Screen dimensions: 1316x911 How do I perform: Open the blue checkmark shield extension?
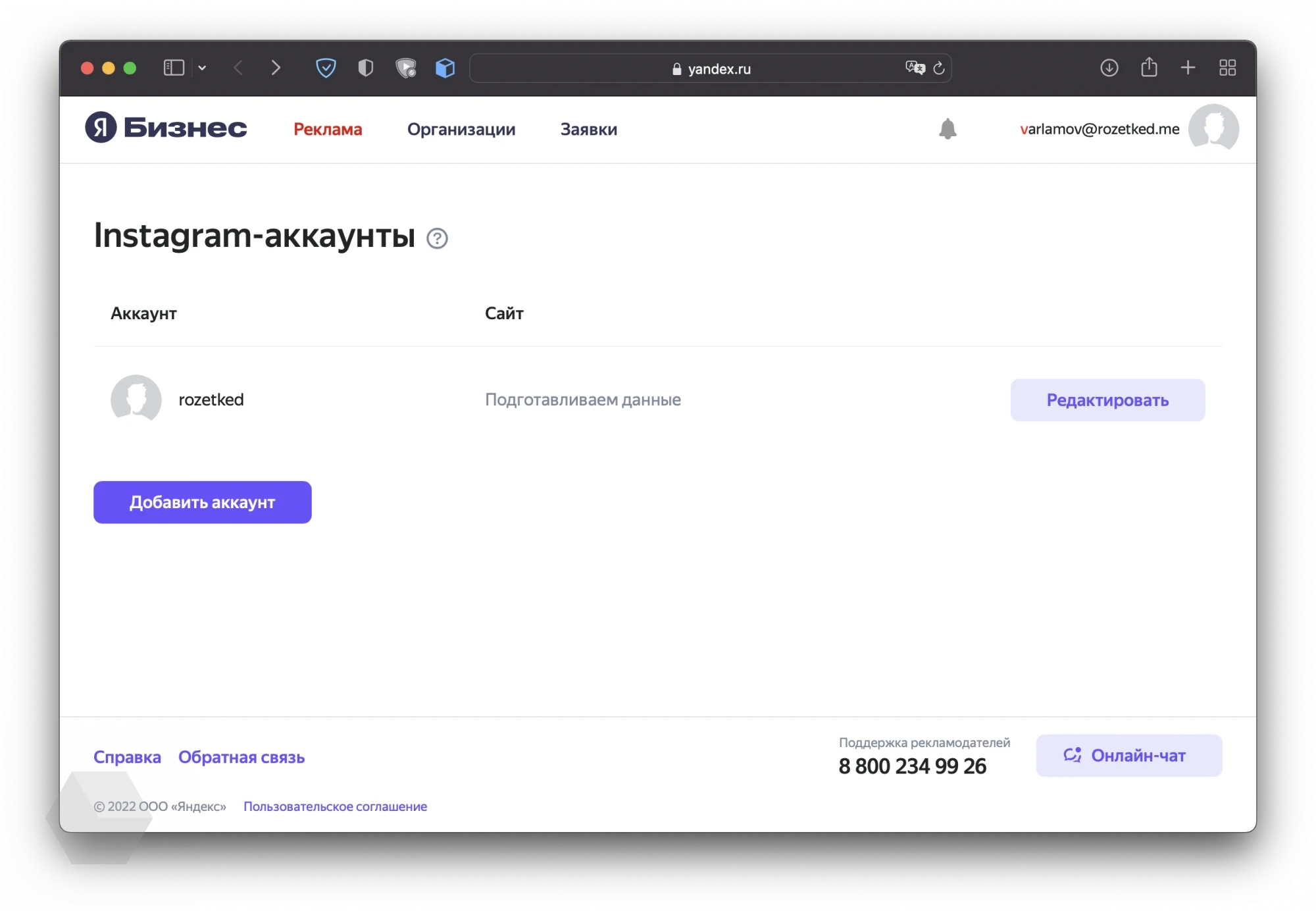pos(326,68)
